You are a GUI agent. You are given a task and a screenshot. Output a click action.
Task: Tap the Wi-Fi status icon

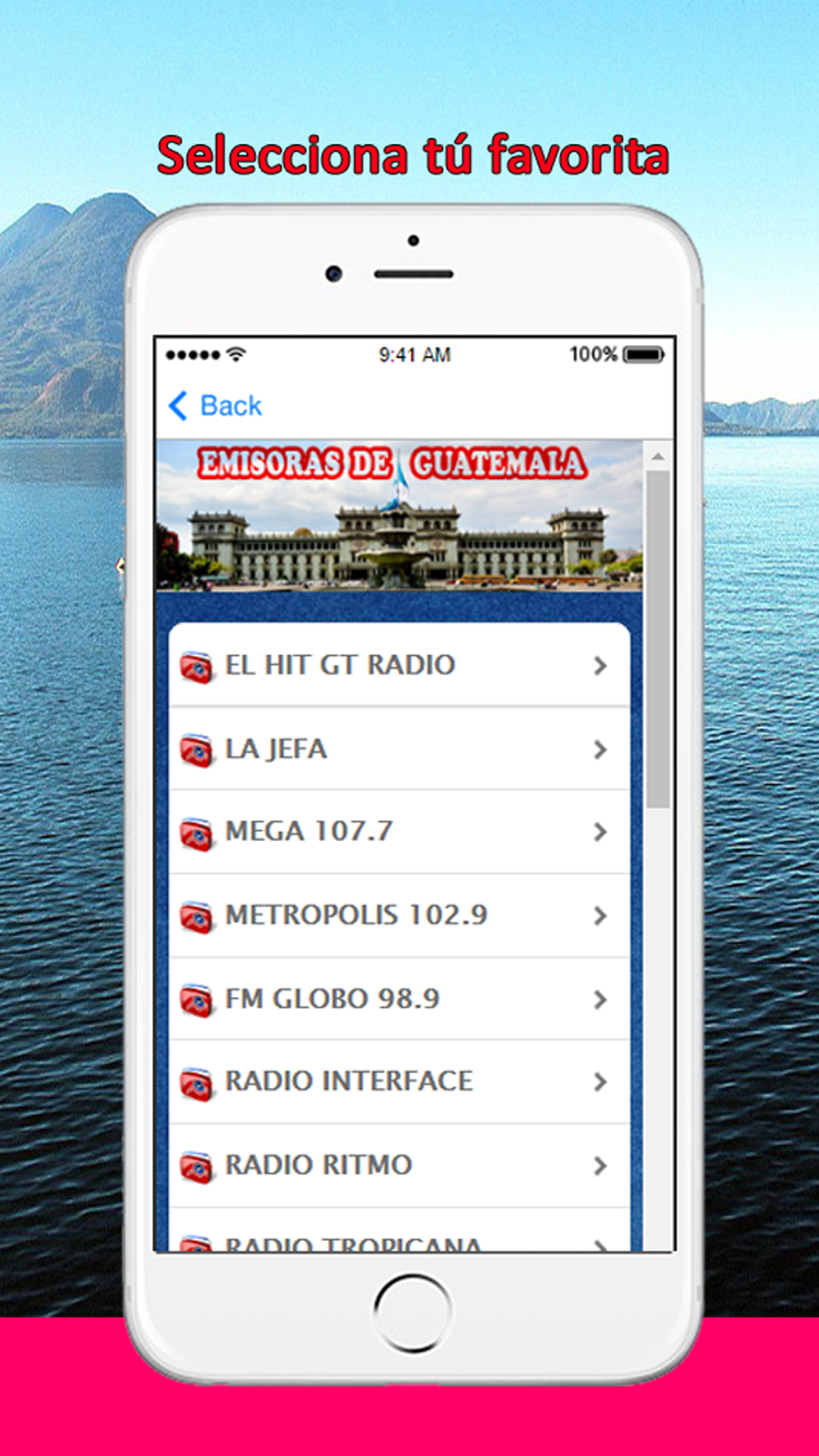(236, 354)
